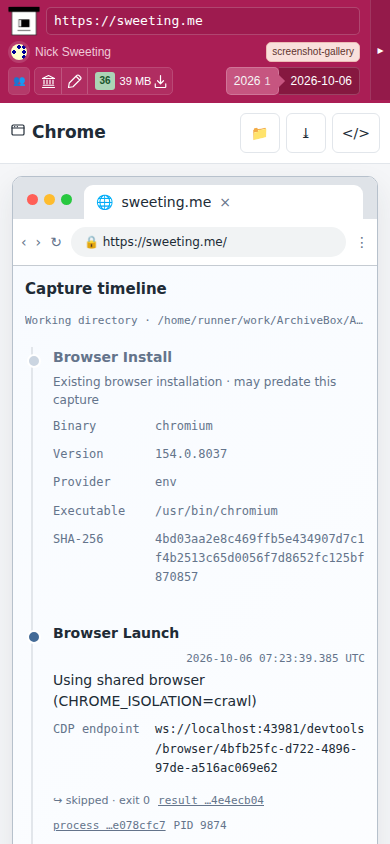Image resolution: width=390 pixels, height=844 pixels.
Task: Click the browser back chevron
Action: point(24,242)
